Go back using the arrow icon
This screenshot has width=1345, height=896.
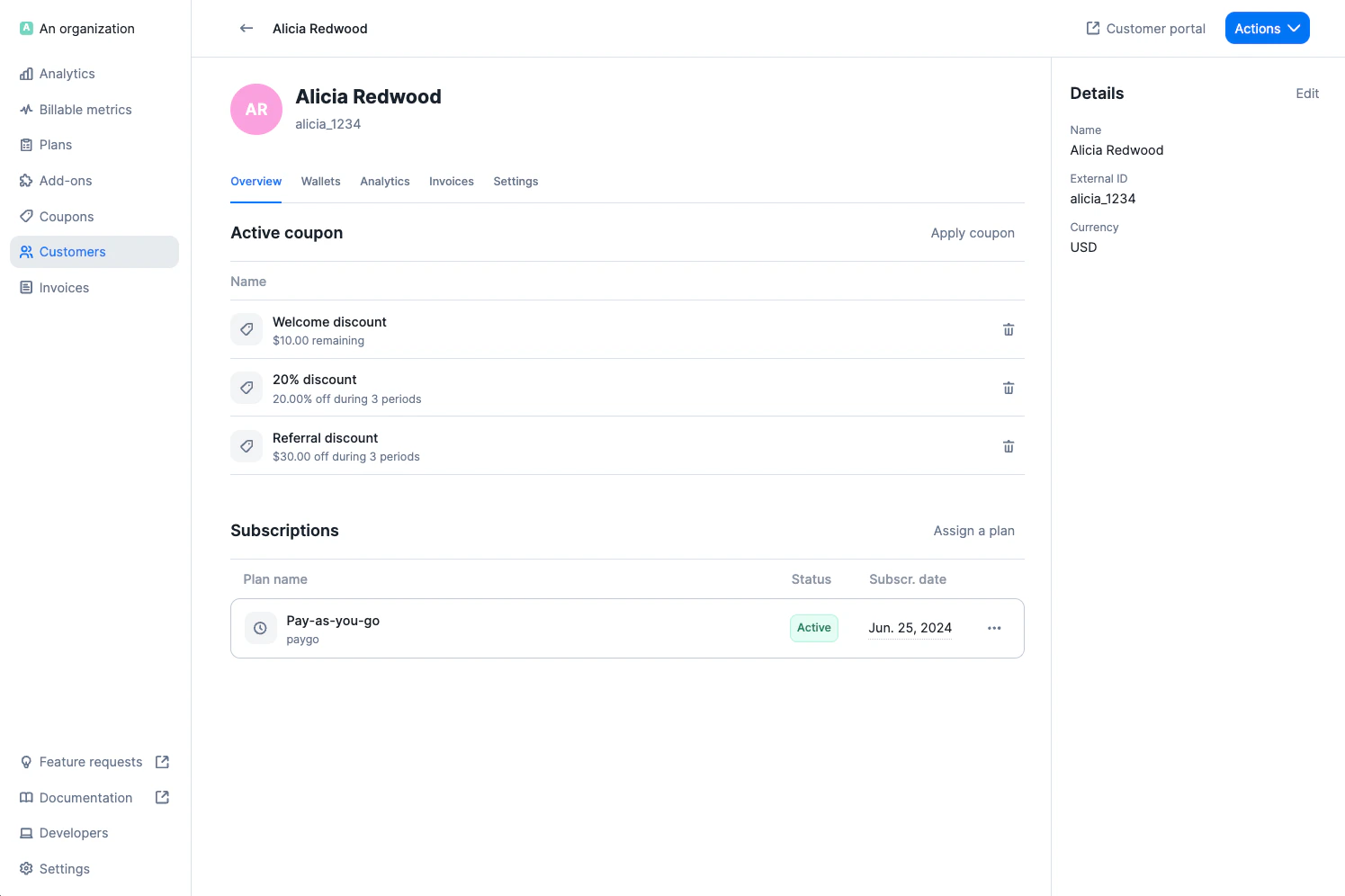coord(247,29)
